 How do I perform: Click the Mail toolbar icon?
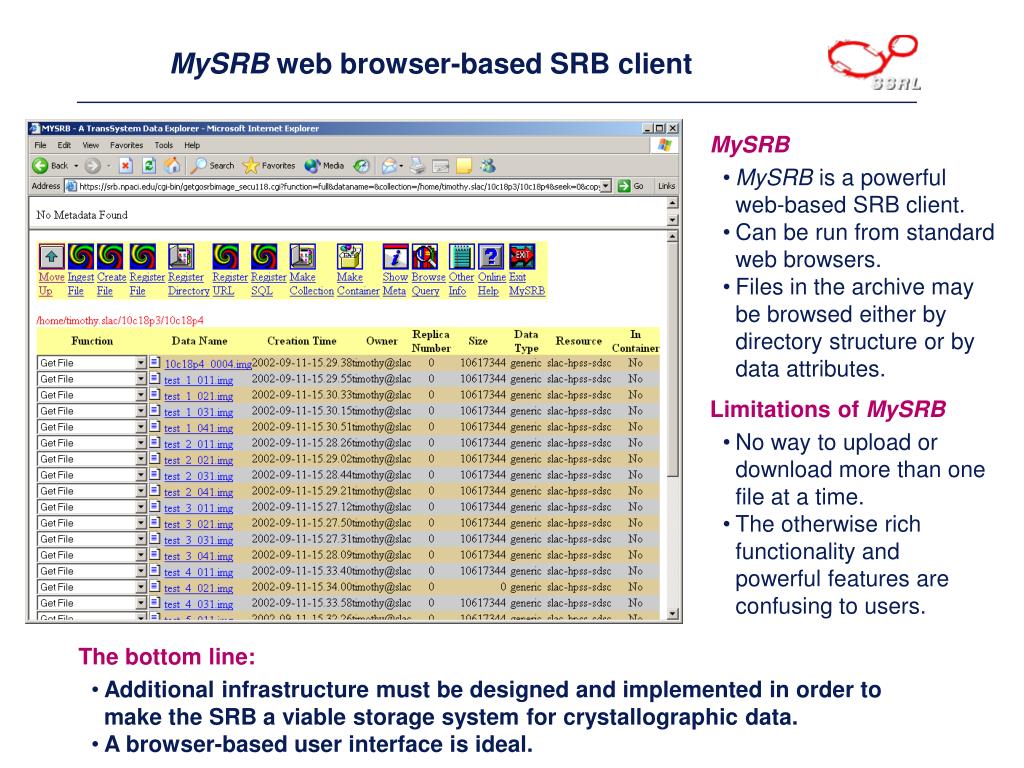390,166
